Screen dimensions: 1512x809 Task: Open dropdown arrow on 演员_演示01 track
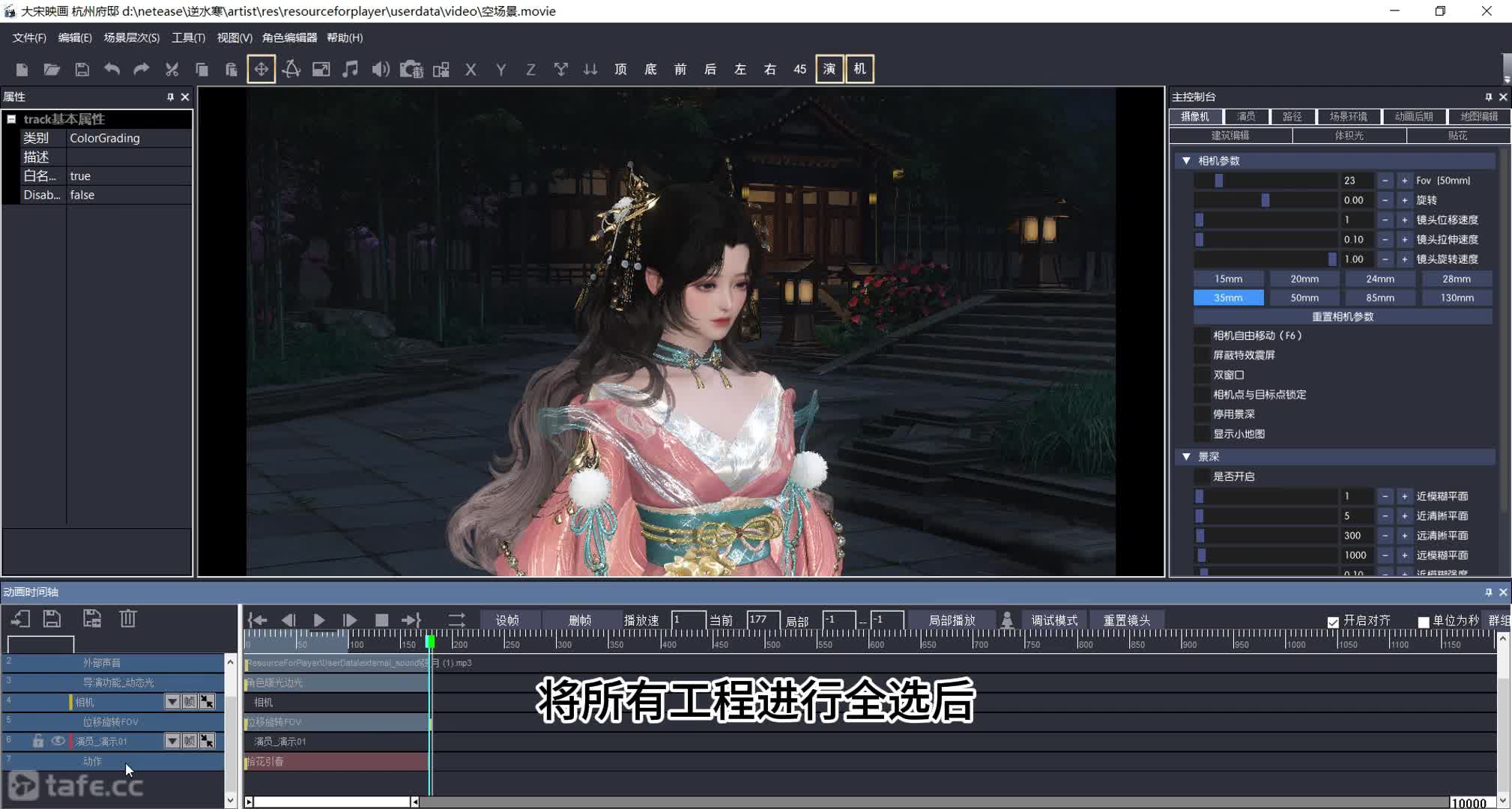(172, 741)
